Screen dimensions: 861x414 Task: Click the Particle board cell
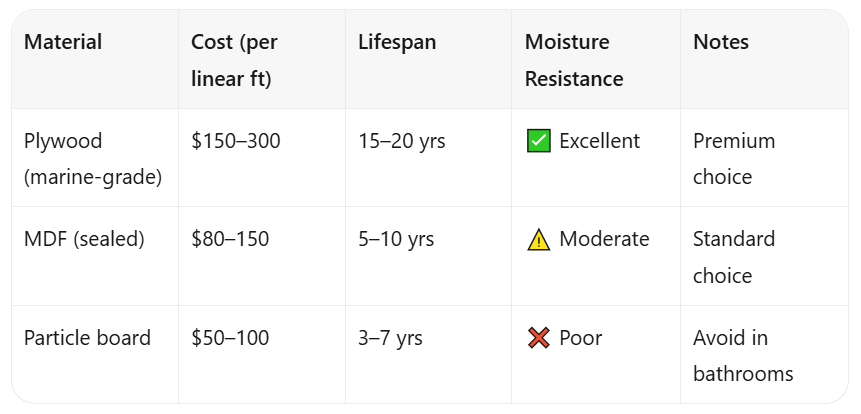point(87,338)
